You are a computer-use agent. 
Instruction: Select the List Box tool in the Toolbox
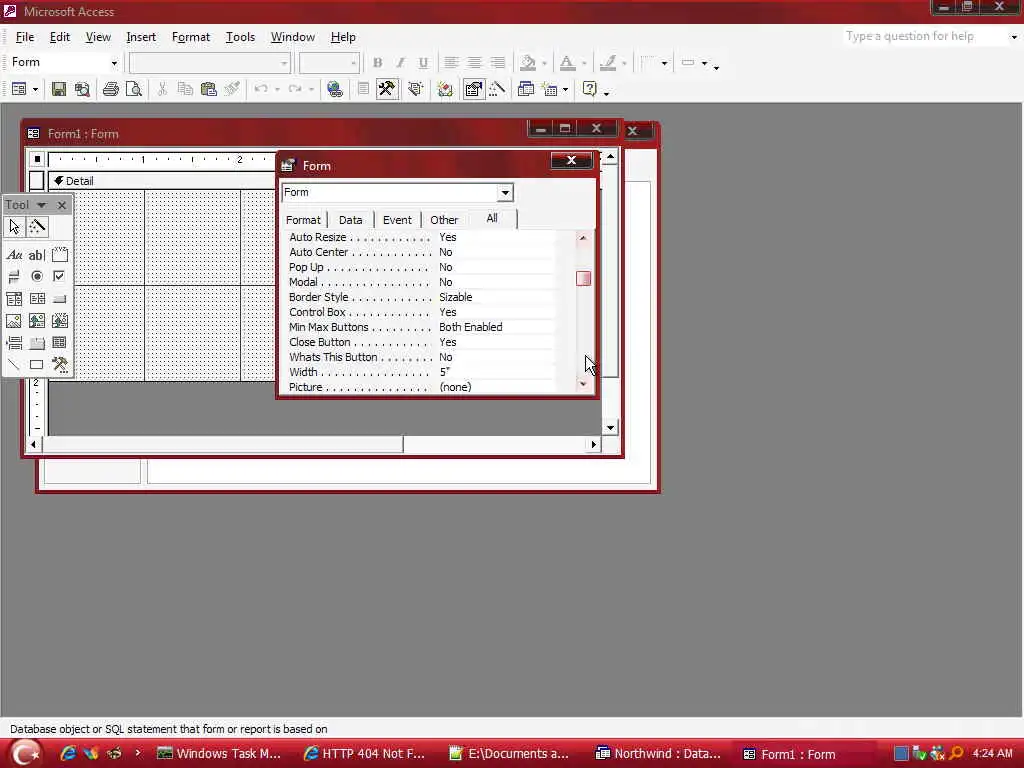coord(37,299)
